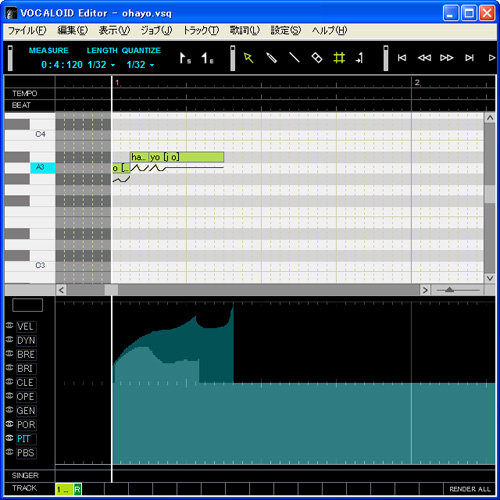Screen dimensions: 500x500
Task: Jump to song end
Action: (x=469, y=58)
